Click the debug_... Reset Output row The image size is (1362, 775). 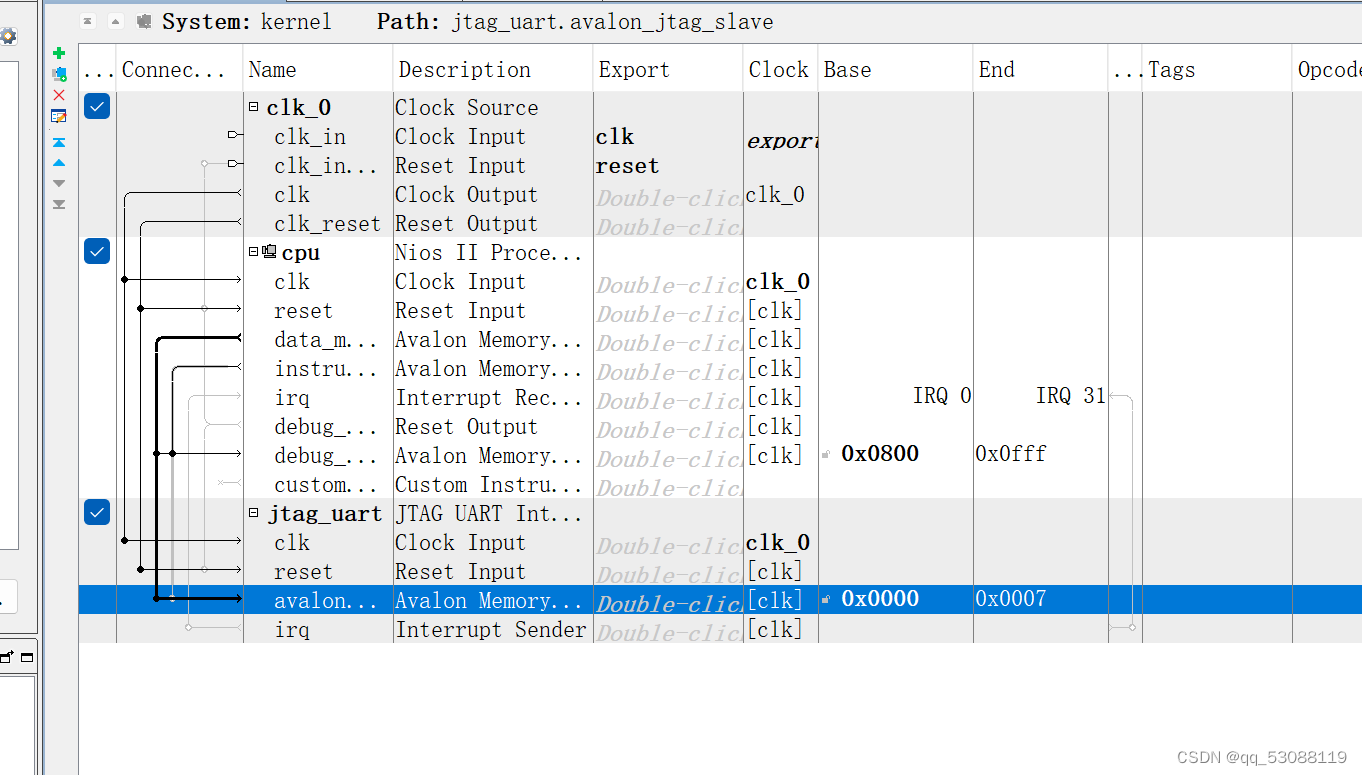pos(720,426)
